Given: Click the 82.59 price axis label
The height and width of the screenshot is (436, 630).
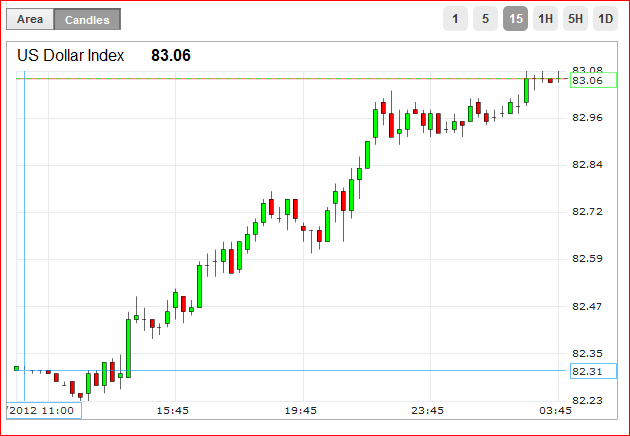Looking at the screenshot, I should pos(587,258).
